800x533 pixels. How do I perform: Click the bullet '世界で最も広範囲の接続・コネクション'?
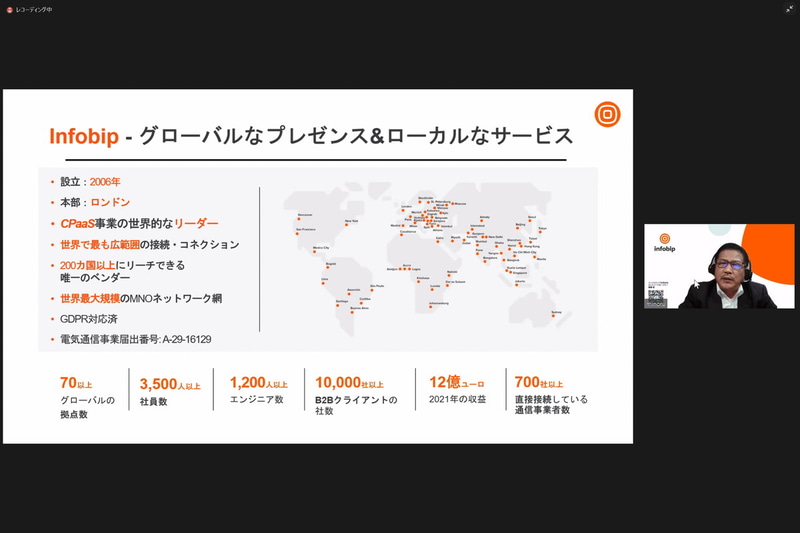coord(149,245)
